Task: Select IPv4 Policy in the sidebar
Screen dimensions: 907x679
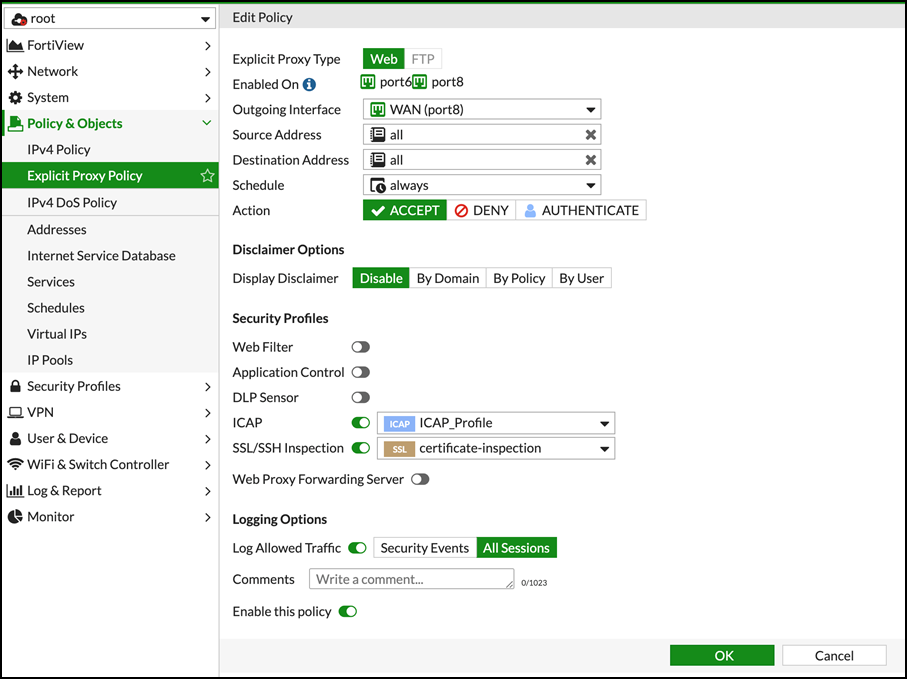Action: [60, 149]
